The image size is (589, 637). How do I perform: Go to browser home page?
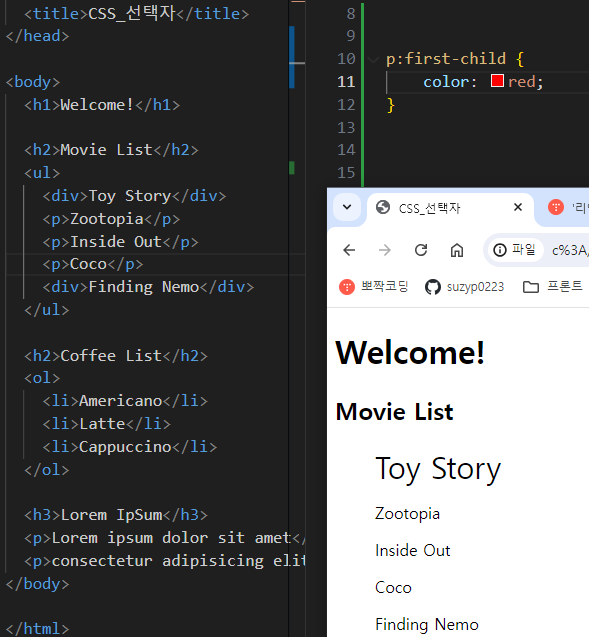tap(457, 250)
